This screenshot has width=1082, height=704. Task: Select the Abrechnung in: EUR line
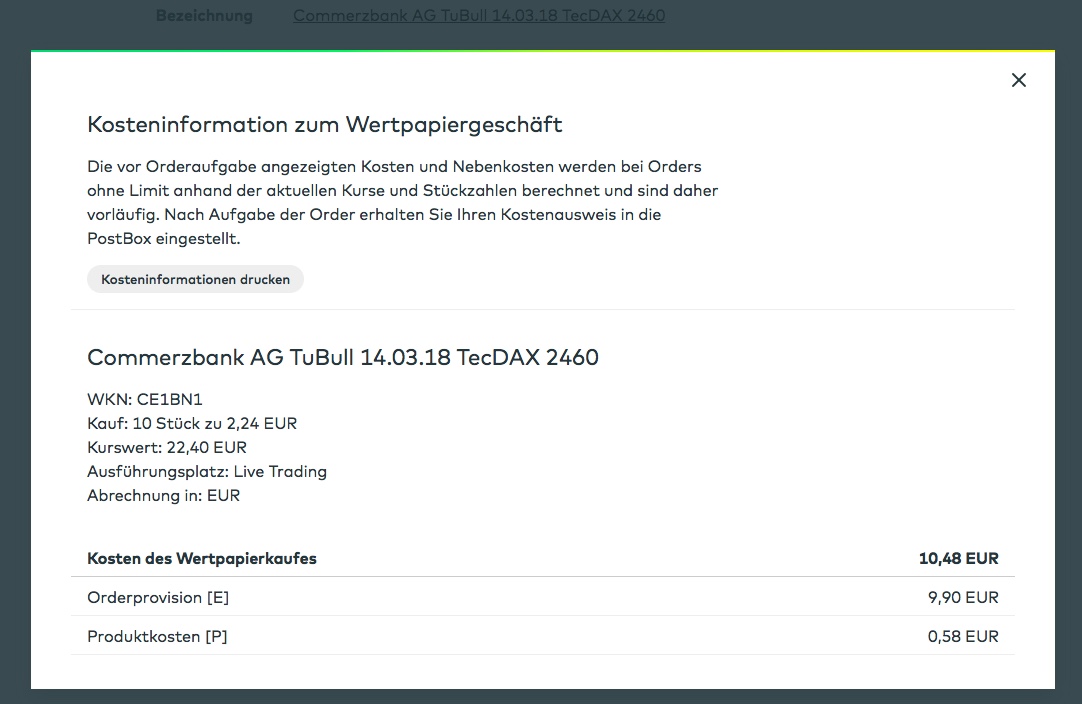coord(164,496)
